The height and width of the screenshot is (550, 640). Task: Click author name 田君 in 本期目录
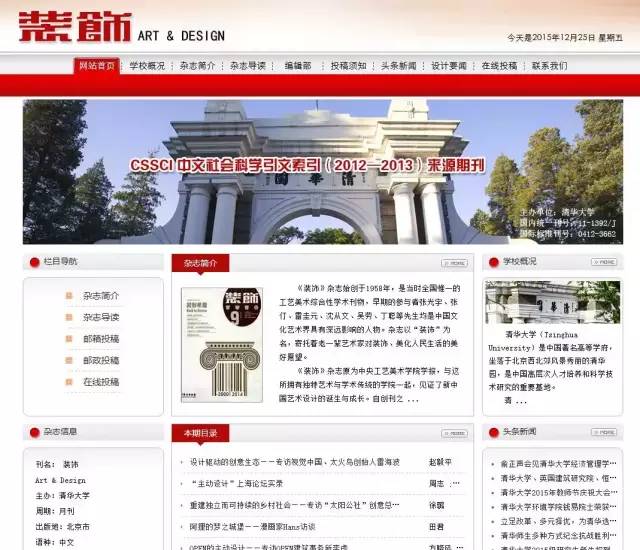(x=436, y=527)
